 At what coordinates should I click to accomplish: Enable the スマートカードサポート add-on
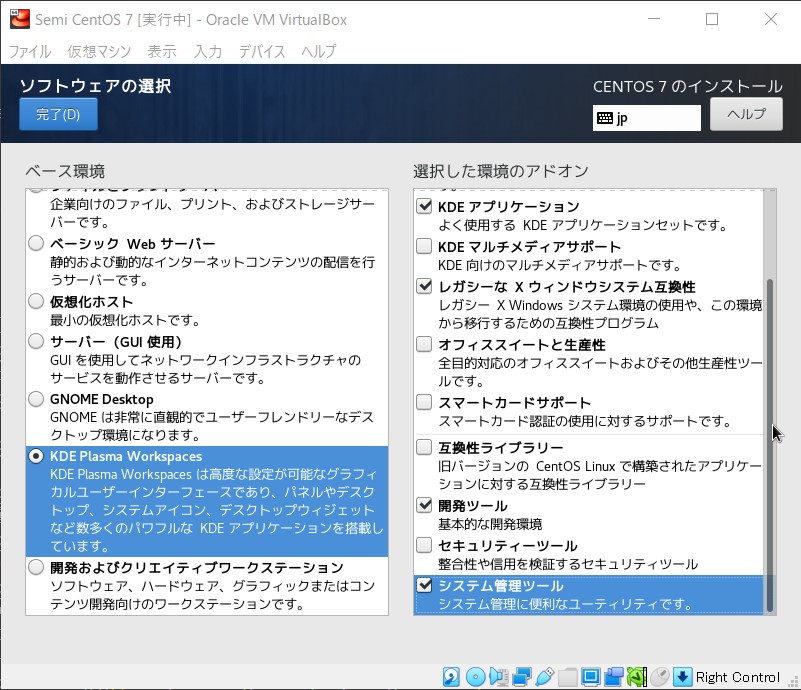(424, 402)
